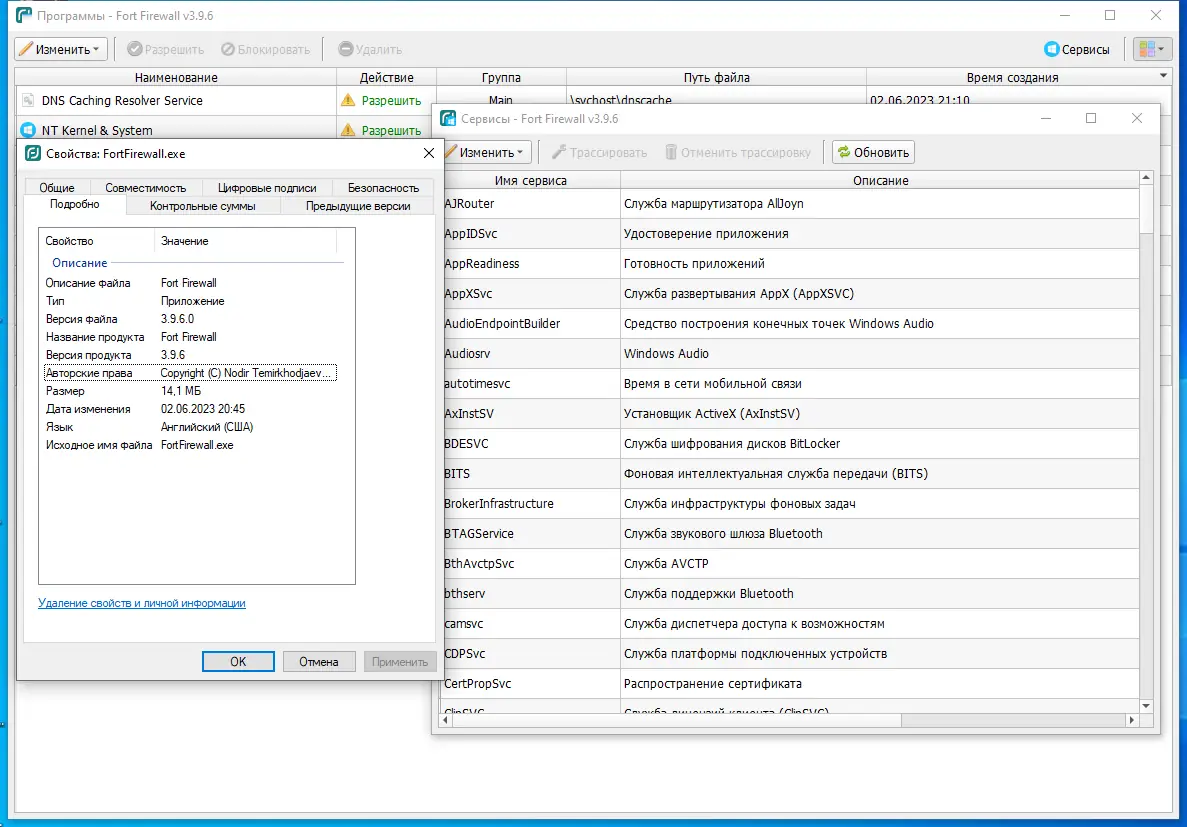Click the Свойство column header

(96, 241)
